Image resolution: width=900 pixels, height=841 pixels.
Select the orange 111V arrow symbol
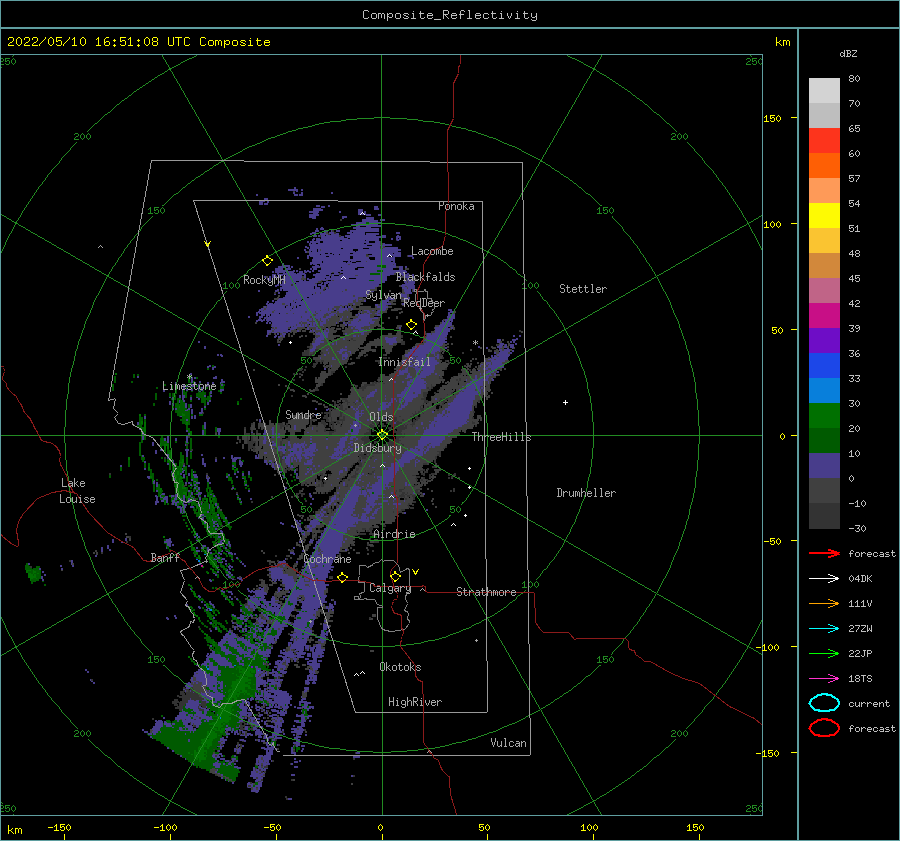coord(824,603)
